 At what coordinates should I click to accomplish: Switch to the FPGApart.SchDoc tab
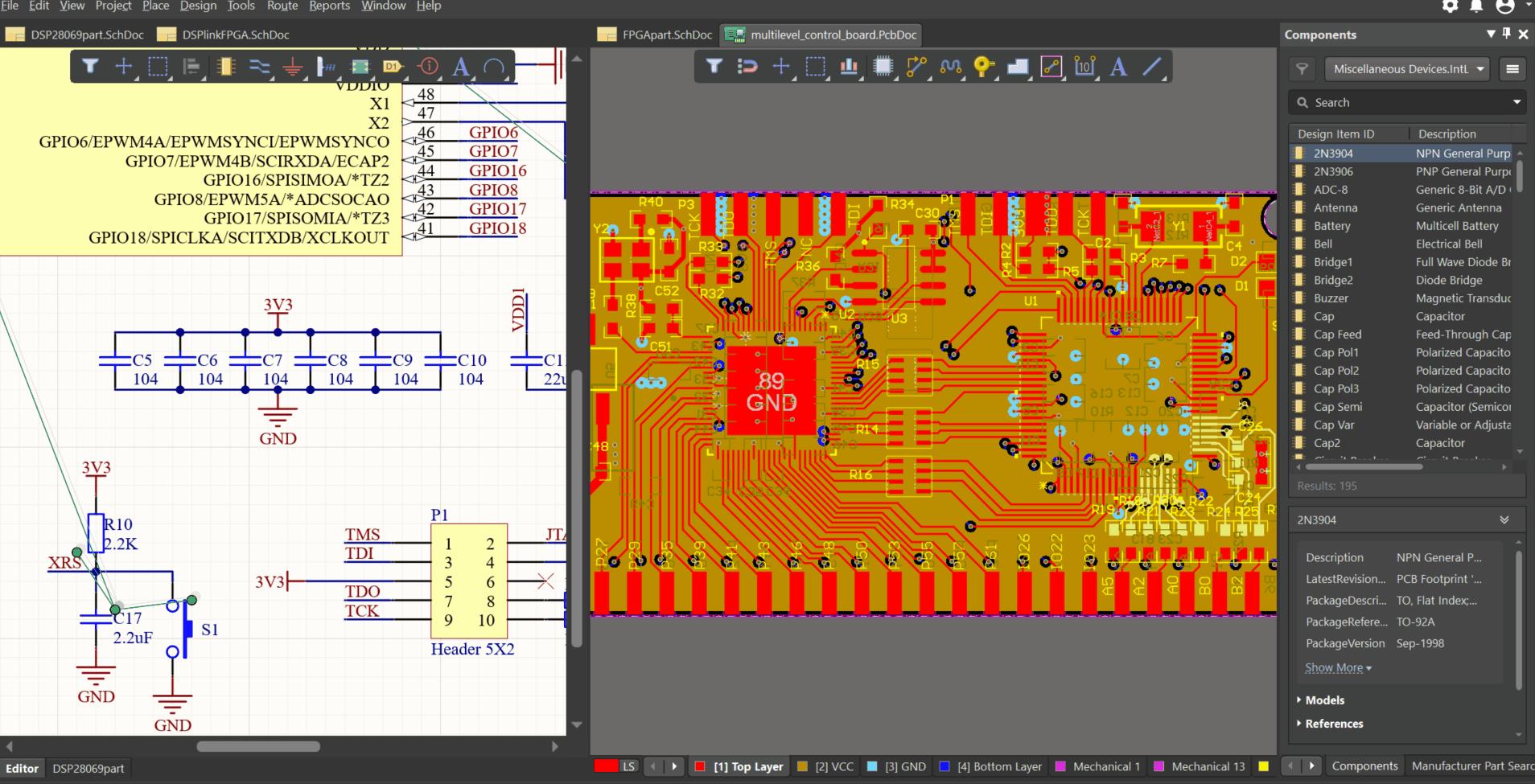pos(666,35)
